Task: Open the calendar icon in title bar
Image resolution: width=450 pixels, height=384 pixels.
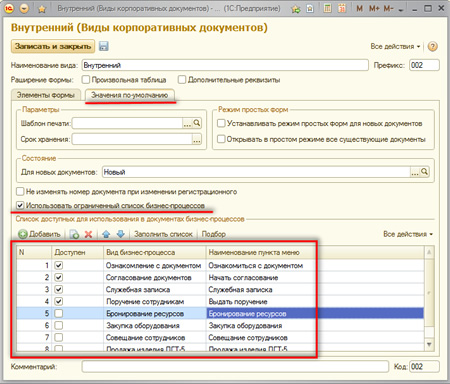Action: (x=342, y=9)
